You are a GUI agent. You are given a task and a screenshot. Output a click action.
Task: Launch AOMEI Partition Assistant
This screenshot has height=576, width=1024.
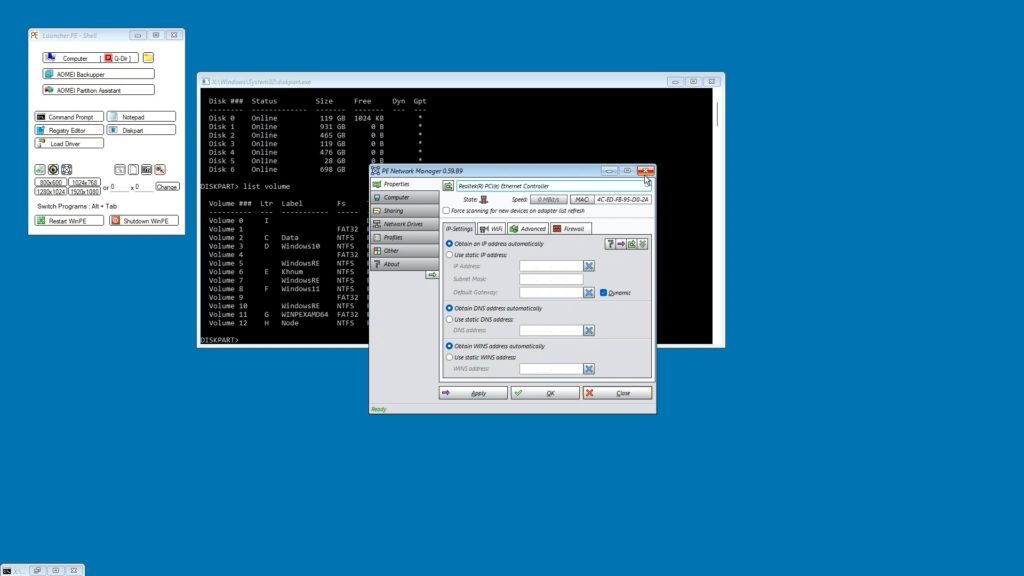click(98, 90)
